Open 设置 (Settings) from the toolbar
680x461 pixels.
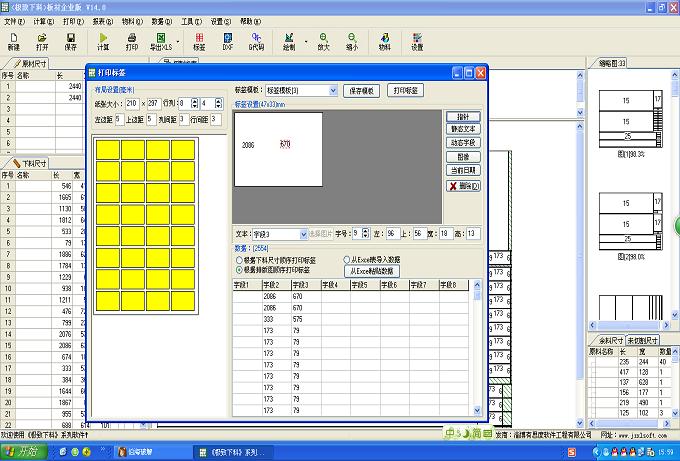416,40
